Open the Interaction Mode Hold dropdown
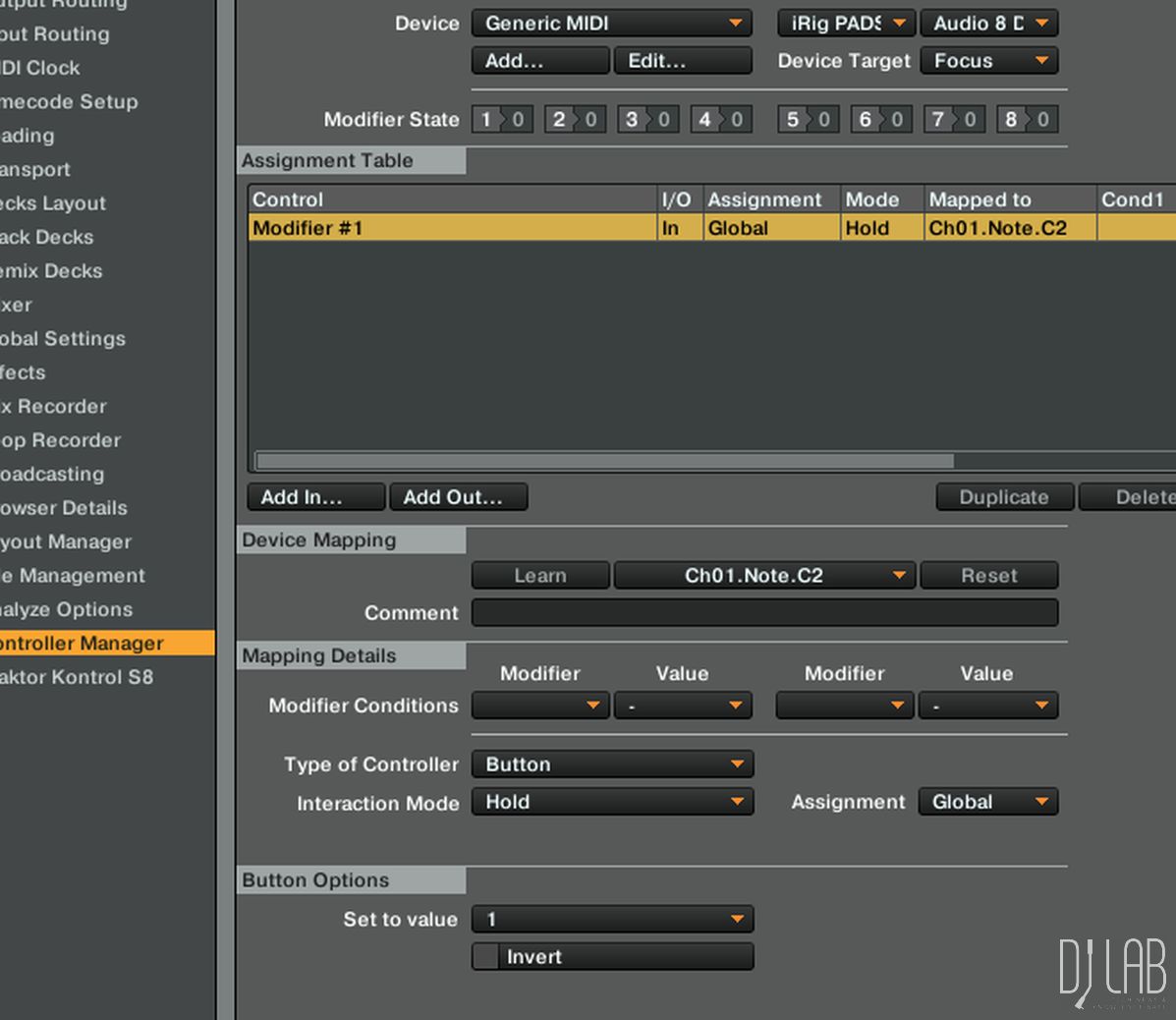Screen dimensions: 1176x1020 coord(612,803)
